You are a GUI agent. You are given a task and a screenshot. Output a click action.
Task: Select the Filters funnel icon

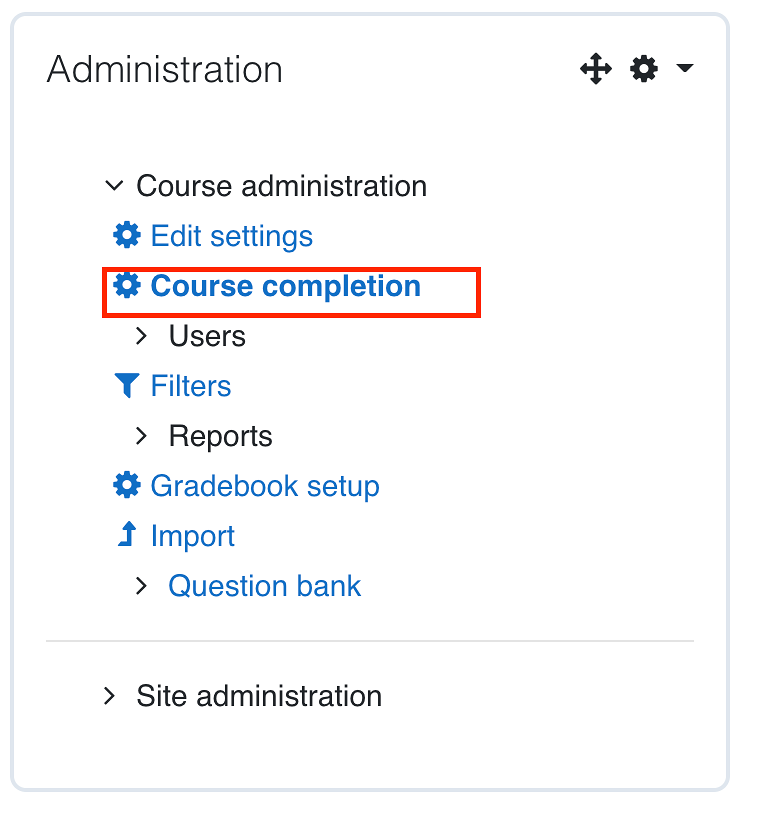point(126,385)
